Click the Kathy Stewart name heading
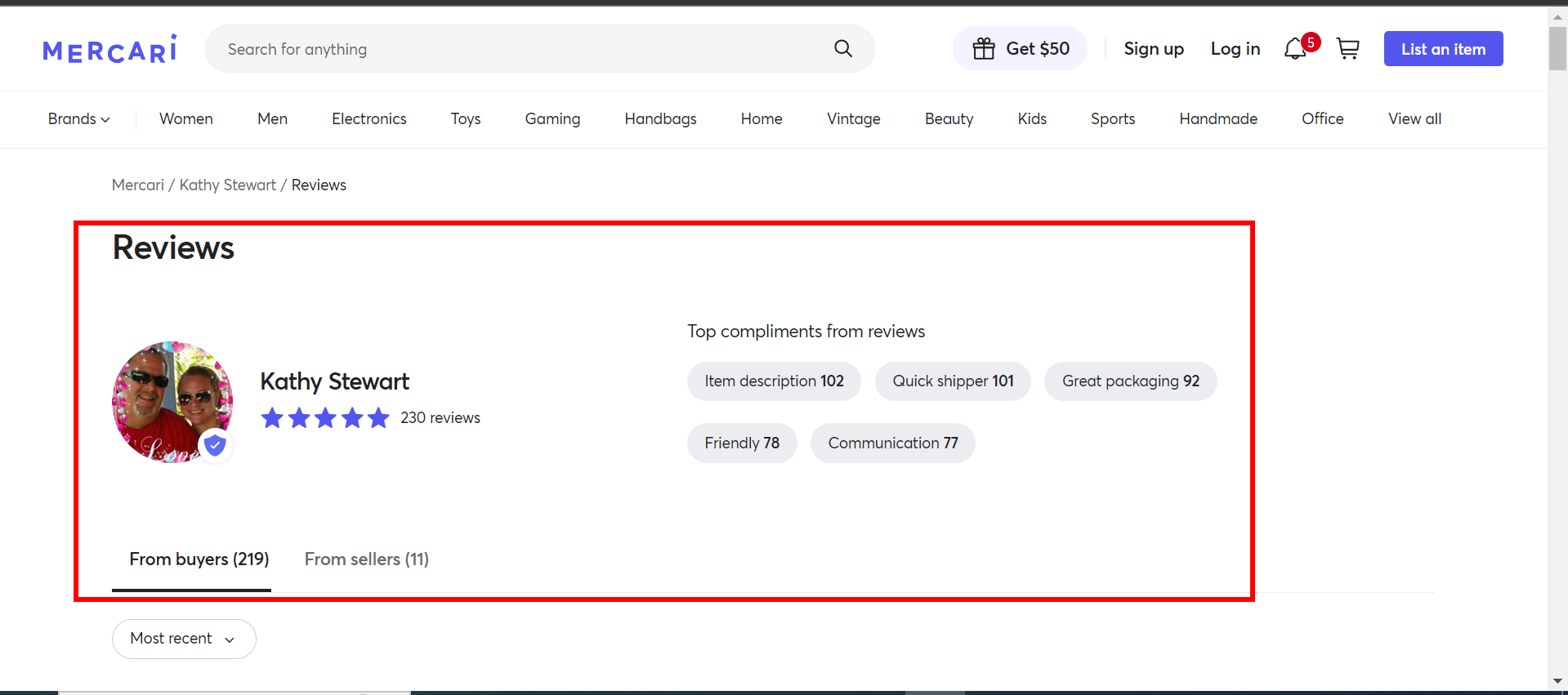The height and width of the screenshot is (695, 1568). [335, 381]
